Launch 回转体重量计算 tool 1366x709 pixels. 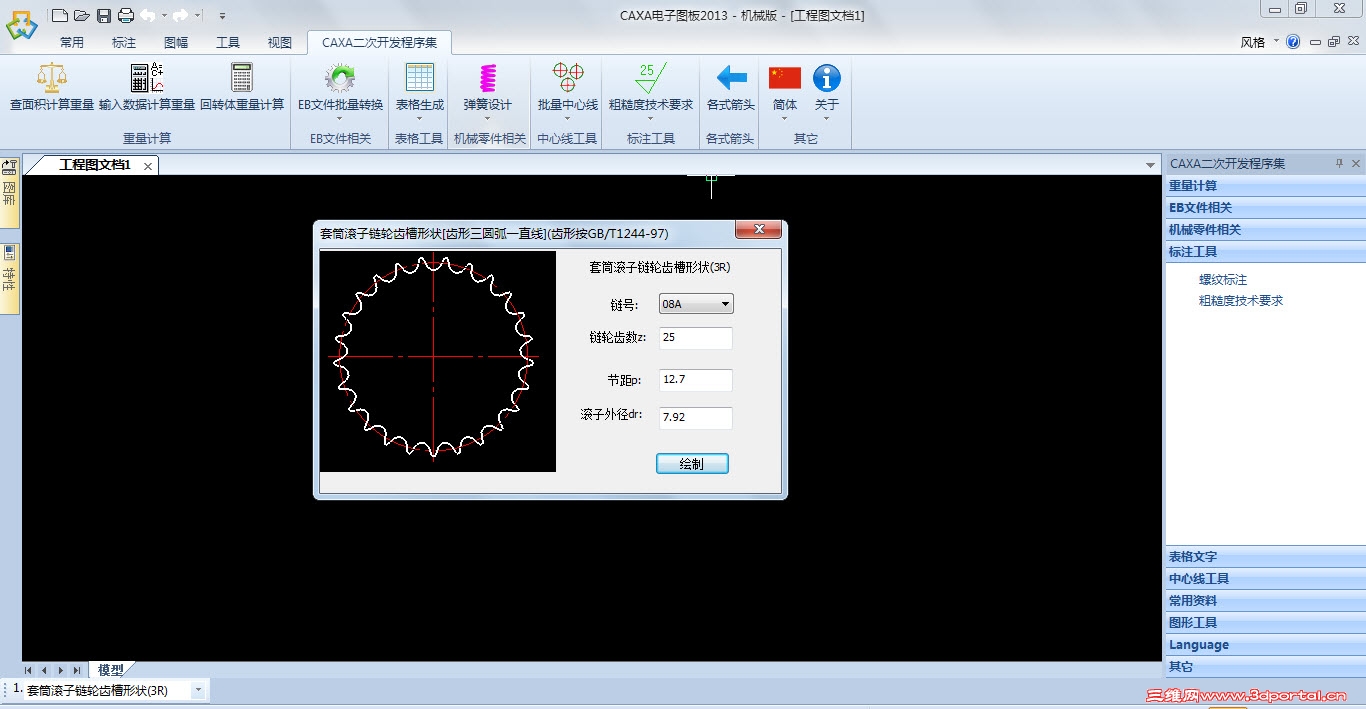tap(242, 88)
